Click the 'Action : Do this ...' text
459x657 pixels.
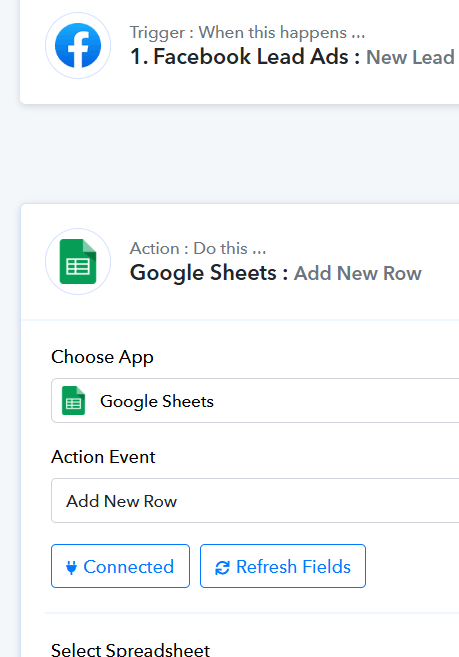click(198, 248)
